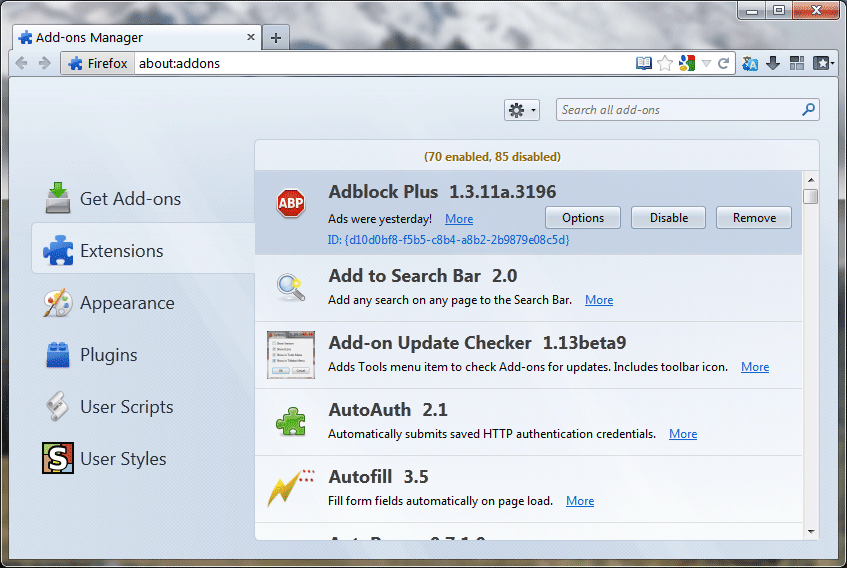Image resolution: width=847 pixels, height=568 pixels.
Task: Open the reader view book icon
Action: [x=643, y=63]
